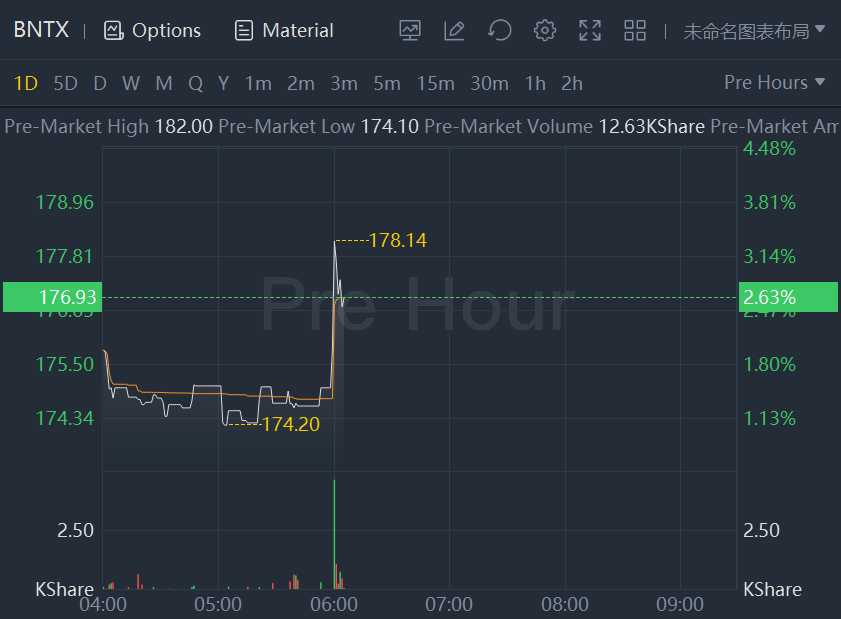Switch to the 5D timeframe
Screen dimensions: 841x619
coord(65,83)
